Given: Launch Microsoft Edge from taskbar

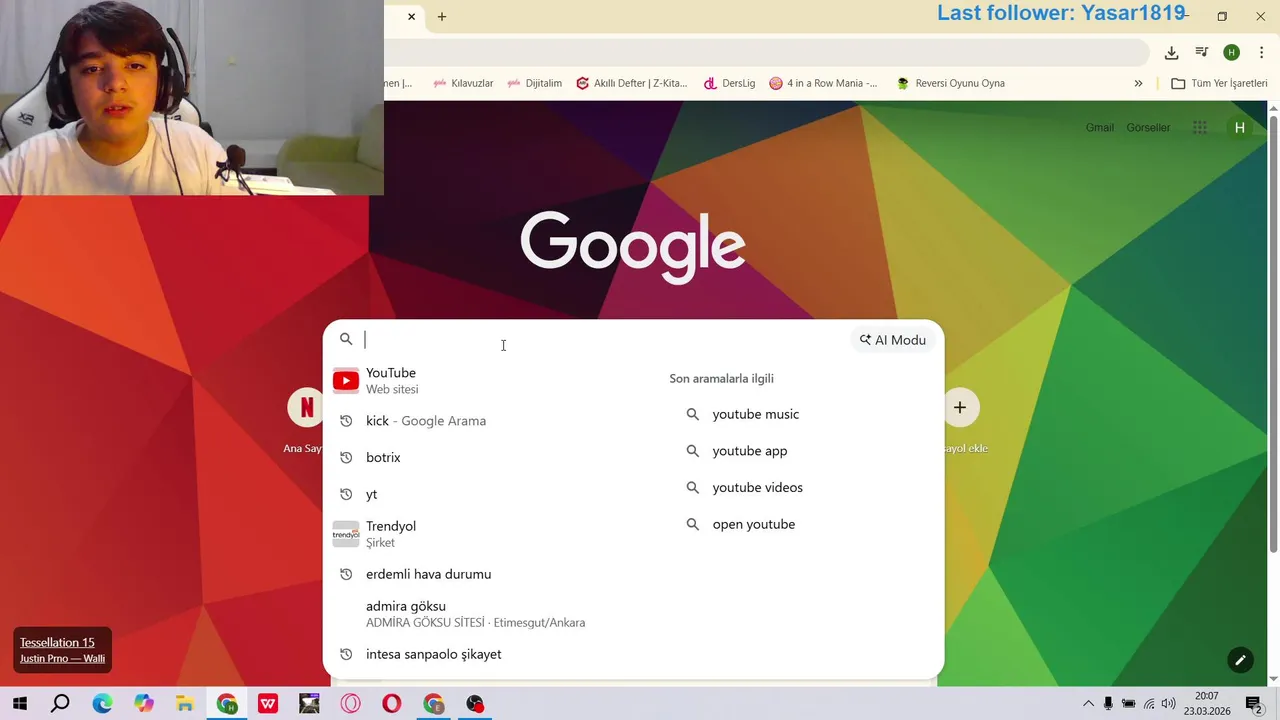Looking at the screenshot, I should point(102,704).
